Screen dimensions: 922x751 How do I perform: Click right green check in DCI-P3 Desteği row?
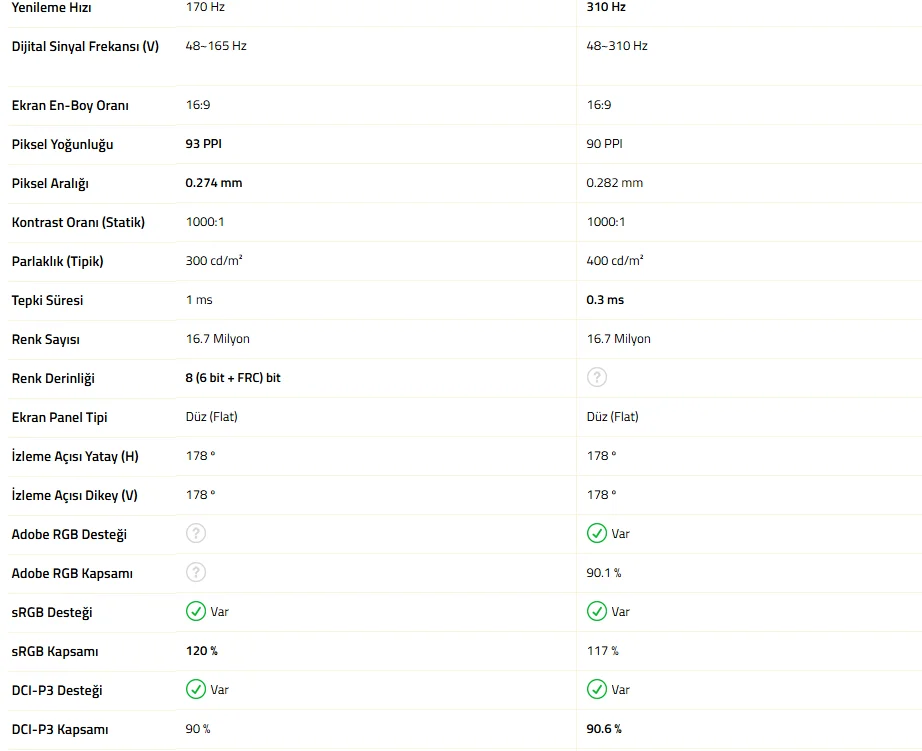[597, 689]
